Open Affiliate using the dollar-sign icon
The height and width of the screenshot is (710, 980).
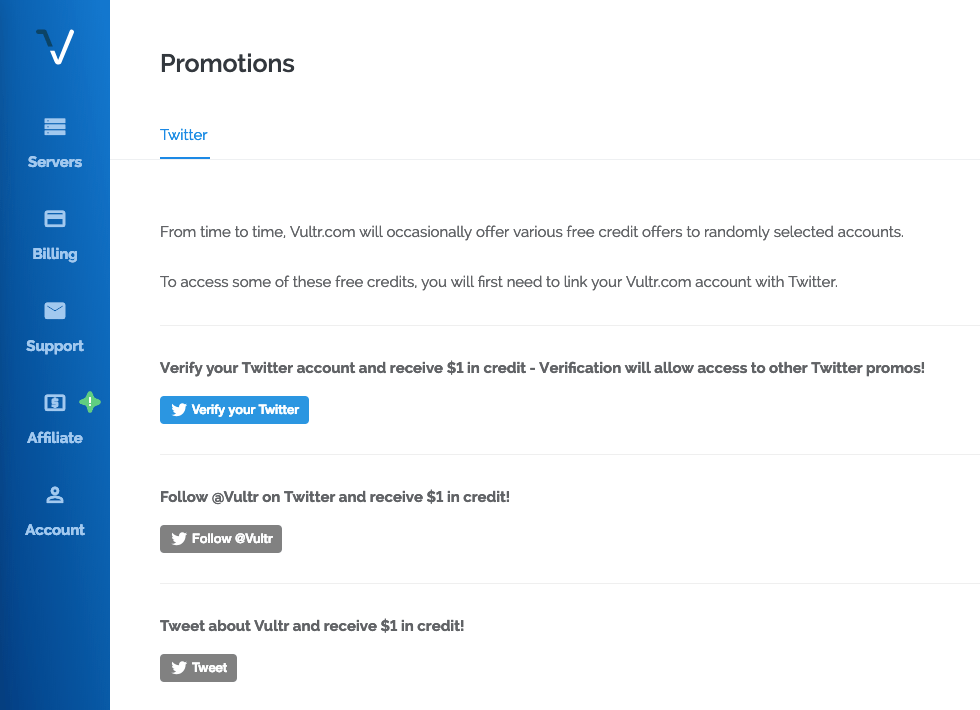click(x=54, y=402)
